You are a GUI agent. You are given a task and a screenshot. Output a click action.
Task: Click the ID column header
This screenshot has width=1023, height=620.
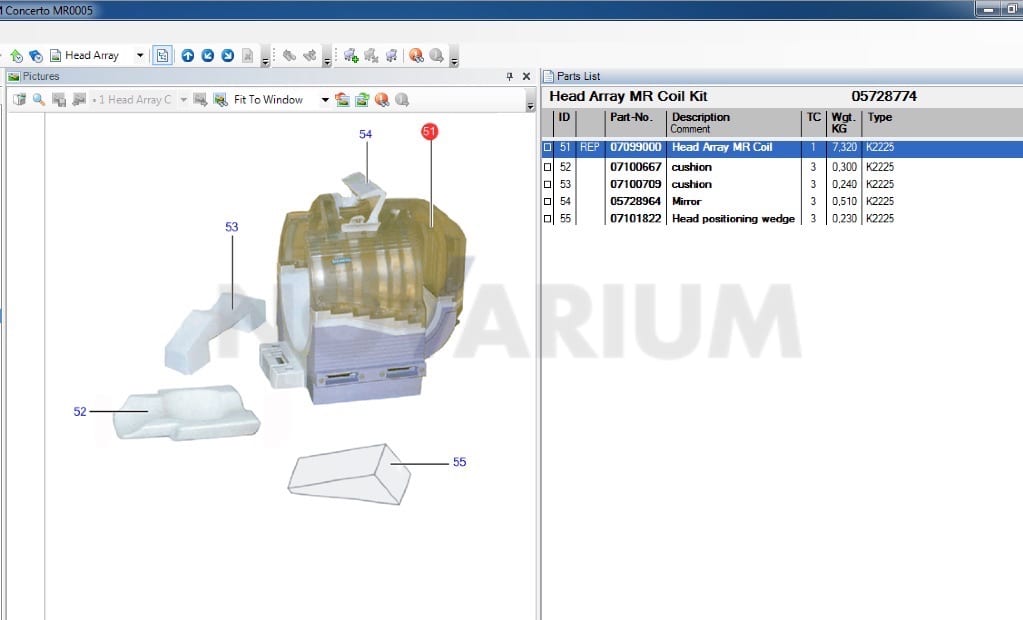[x=564, y=123]
